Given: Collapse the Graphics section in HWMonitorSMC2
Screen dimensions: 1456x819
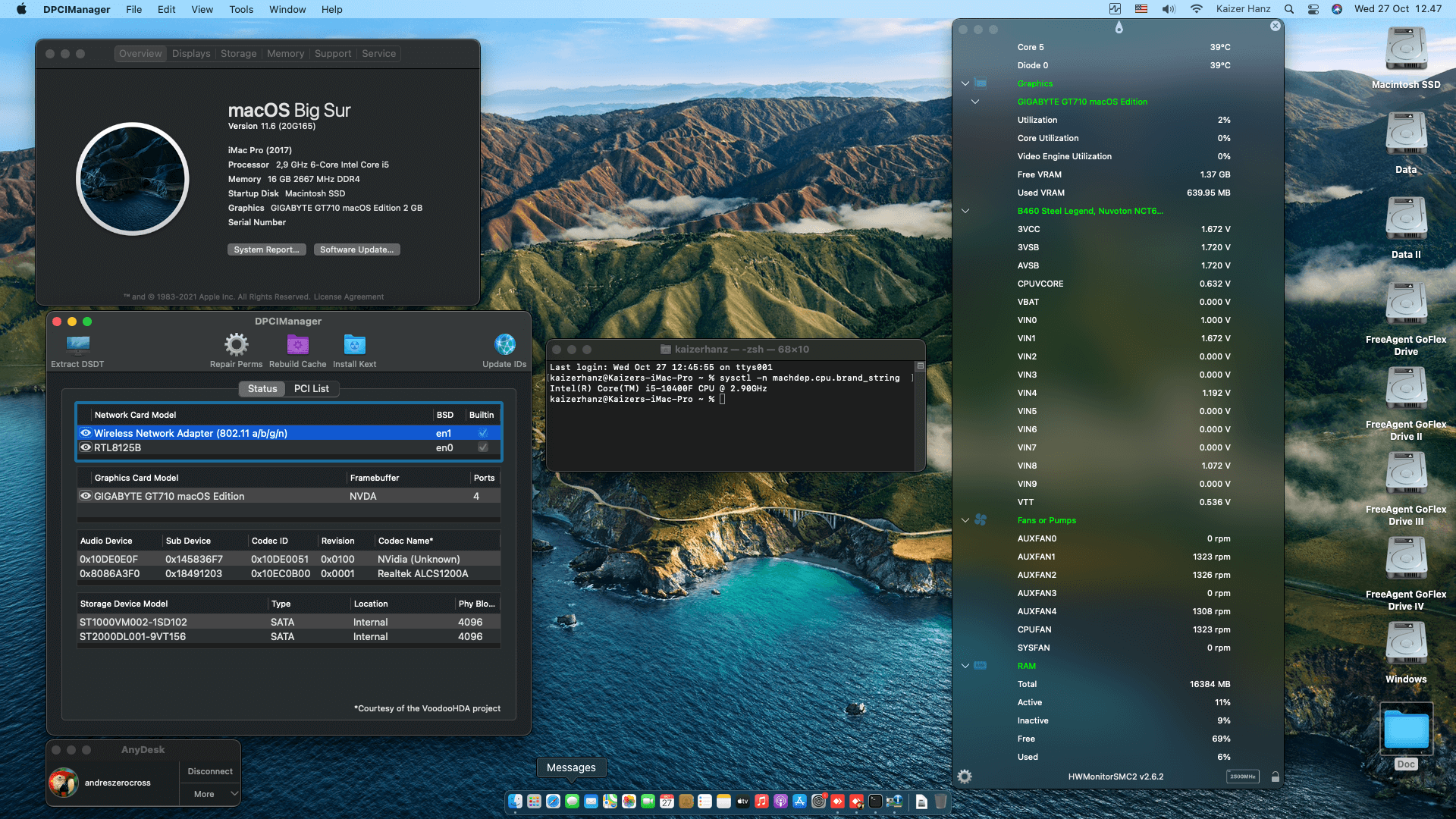Looking at the screenshot, I should (965, 83).
